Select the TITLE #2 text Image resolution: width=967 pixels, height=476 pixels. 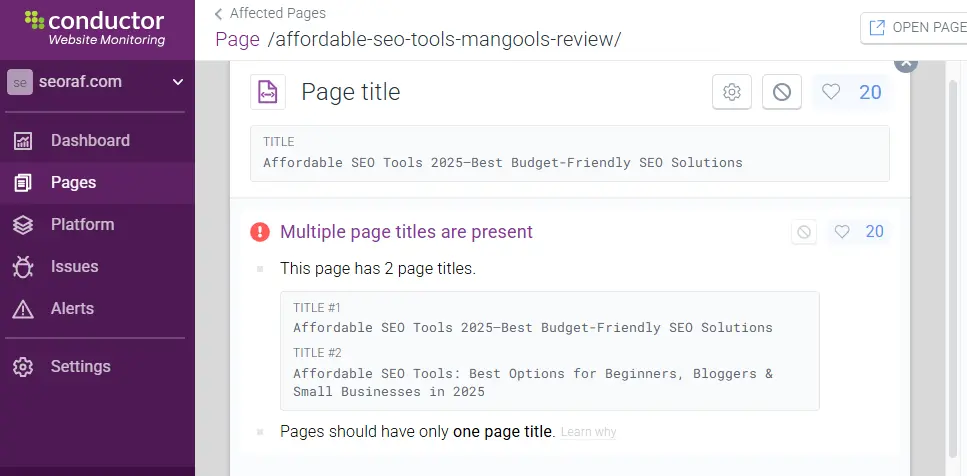coord(533,382)
